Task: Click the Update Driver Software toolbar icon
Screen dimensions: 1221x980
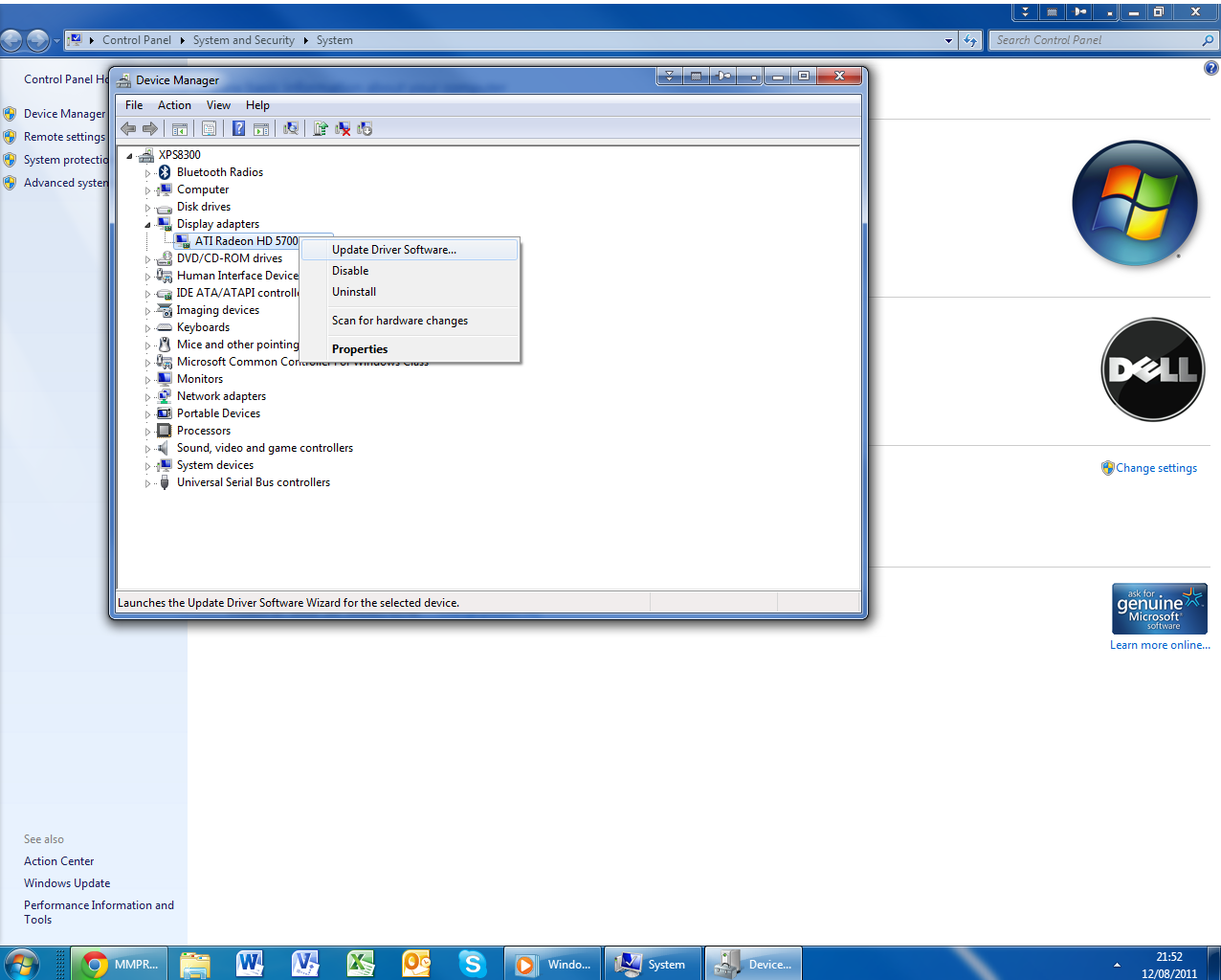Action: coord(321,128)
